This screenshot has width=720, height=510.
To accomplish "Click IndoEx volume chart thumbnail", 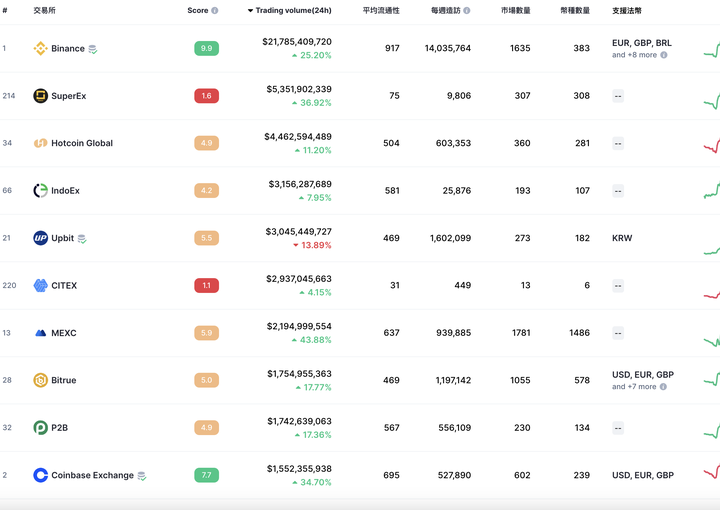I will (712, 190).
